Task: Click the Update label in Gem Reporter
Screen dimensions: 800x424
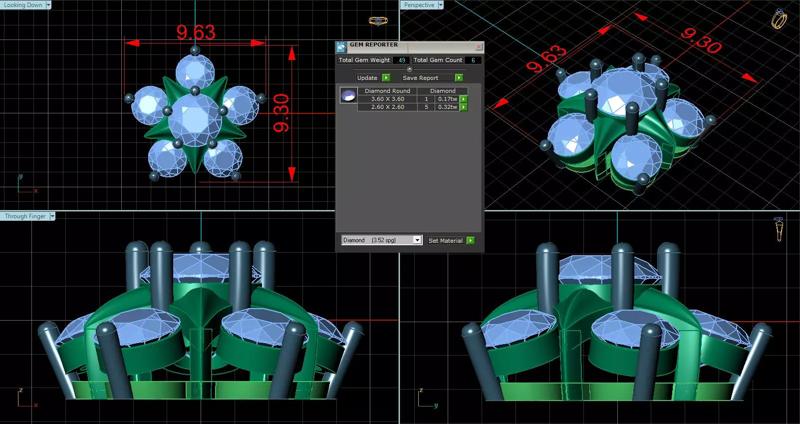Action: pyautogui.click(x=367, y=78)
